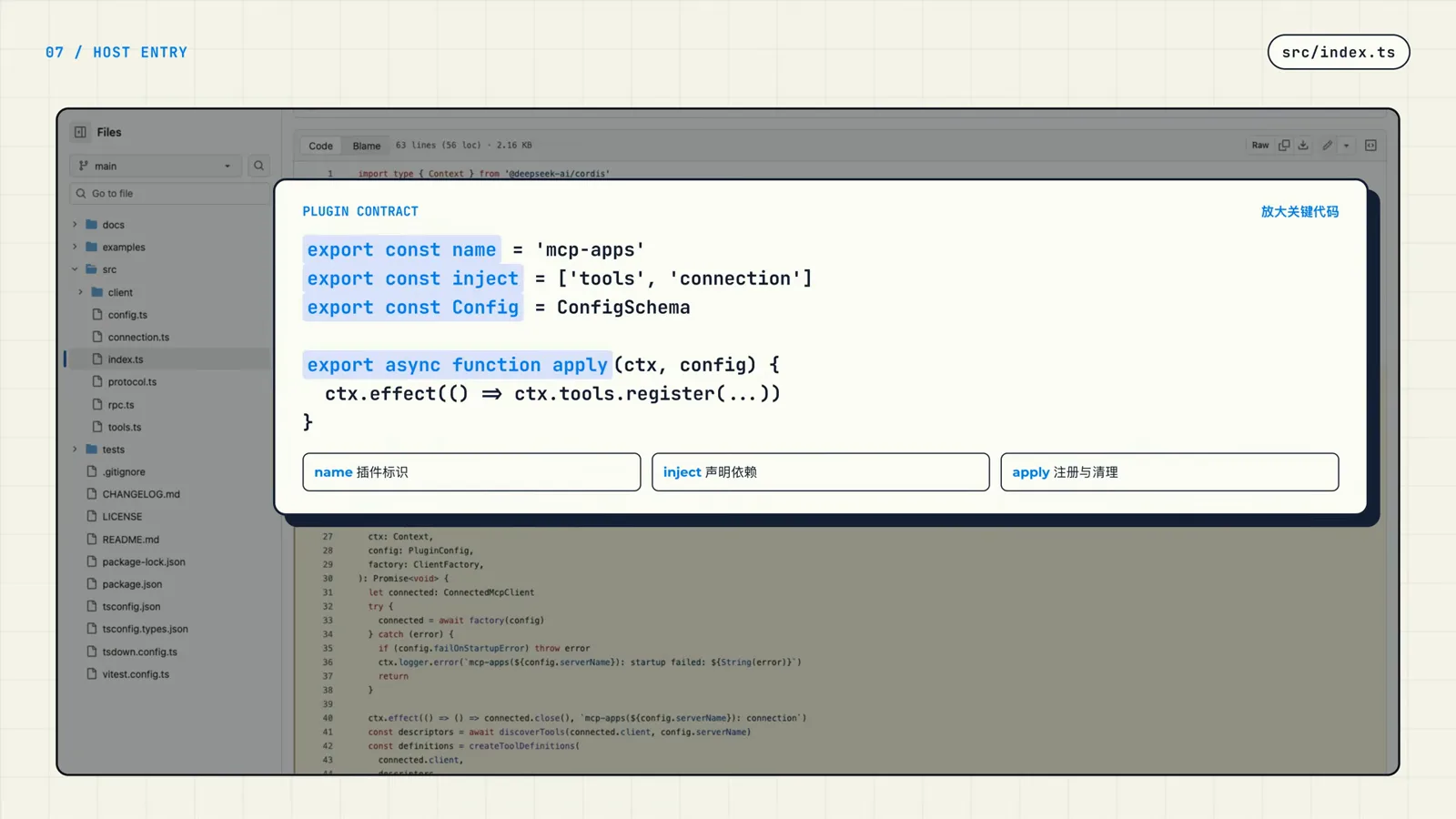Viewport: 1456px width, 819px height.
Task: Copy raw file contents icon
Action: (x=1284, y=146)
